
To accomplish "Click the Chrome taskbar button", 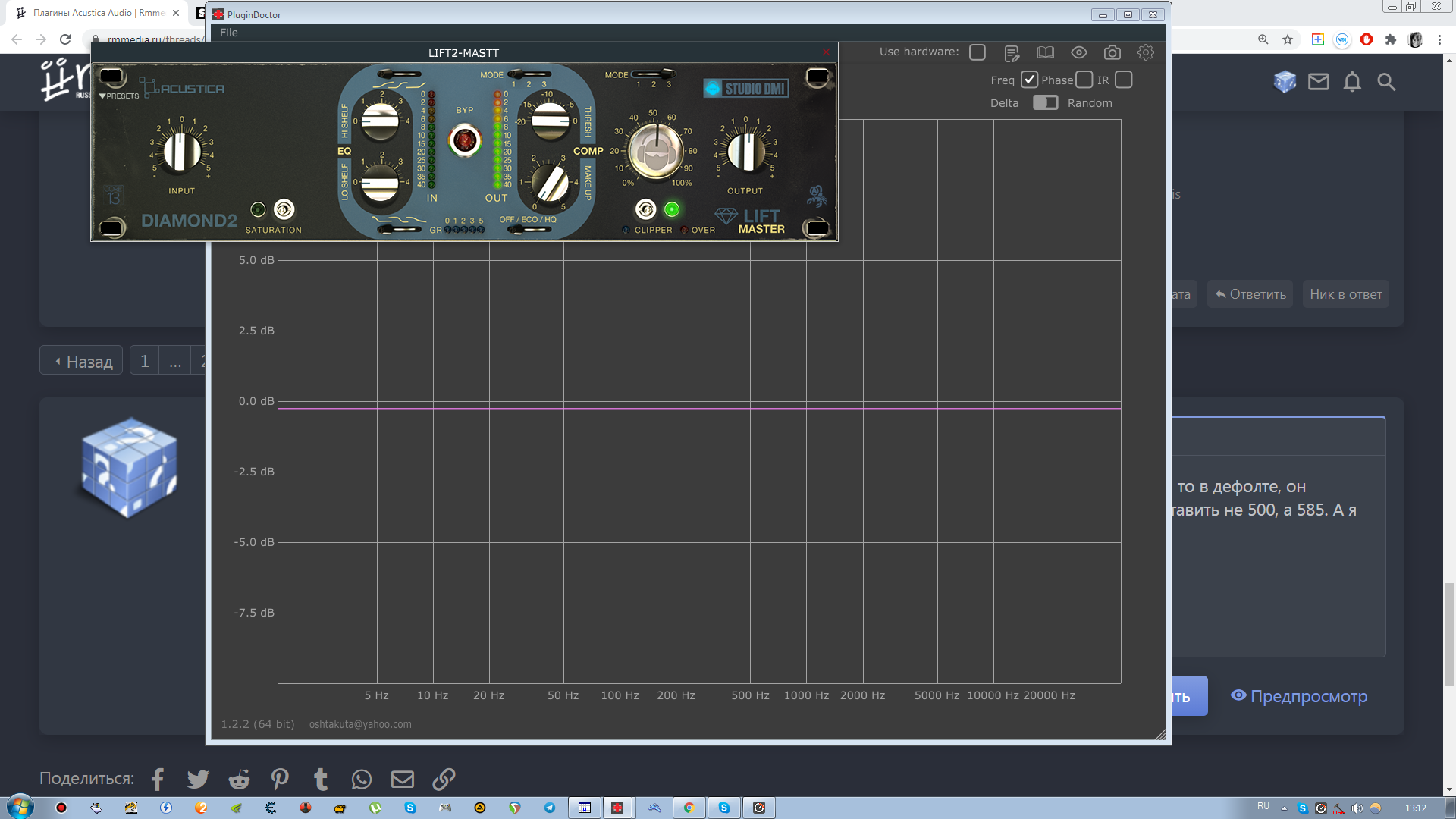I will 689,808.
